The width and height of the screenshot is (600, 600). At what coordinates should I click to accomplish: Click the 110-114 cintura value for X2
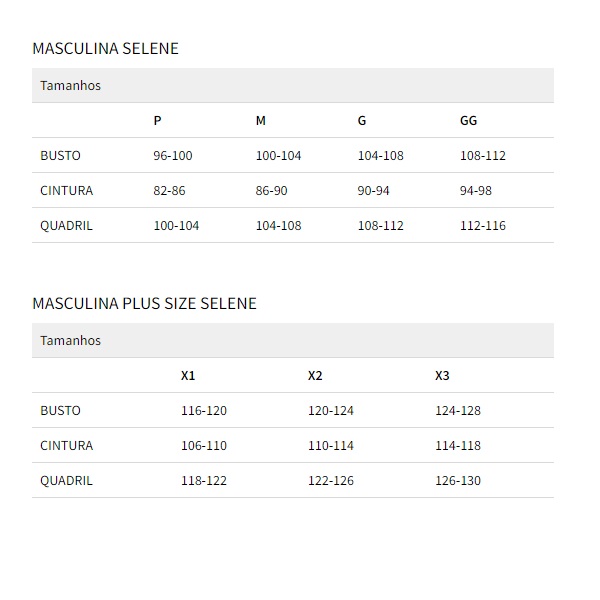coord(331,446)
